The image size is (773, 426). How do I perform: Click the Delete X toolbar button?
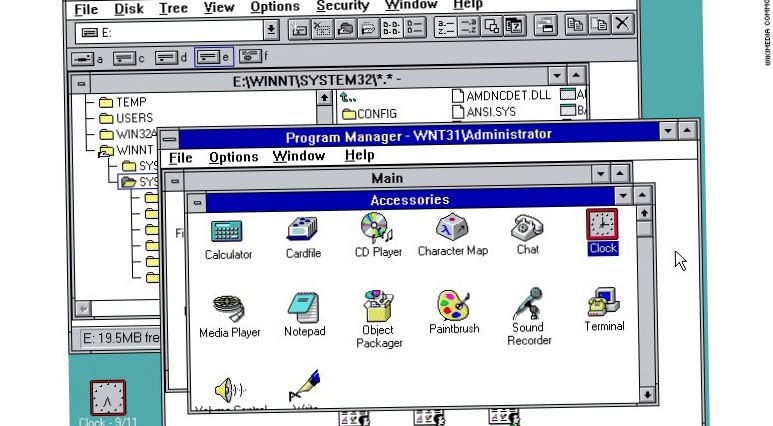[622, 24]
